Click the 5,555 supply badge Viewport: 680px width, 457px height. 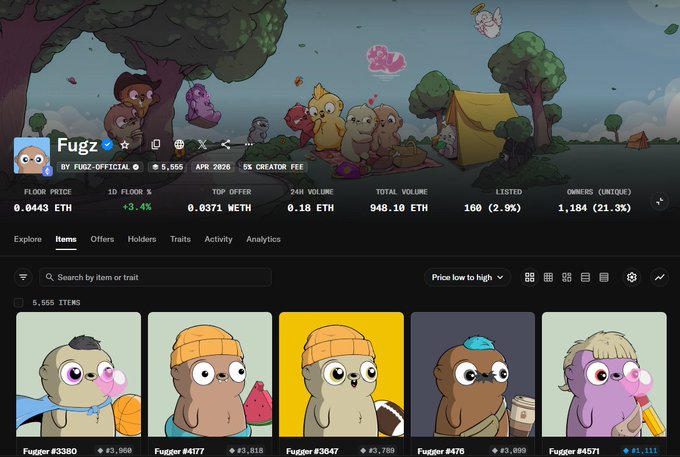pyautogui.click(x=168, y=167)
